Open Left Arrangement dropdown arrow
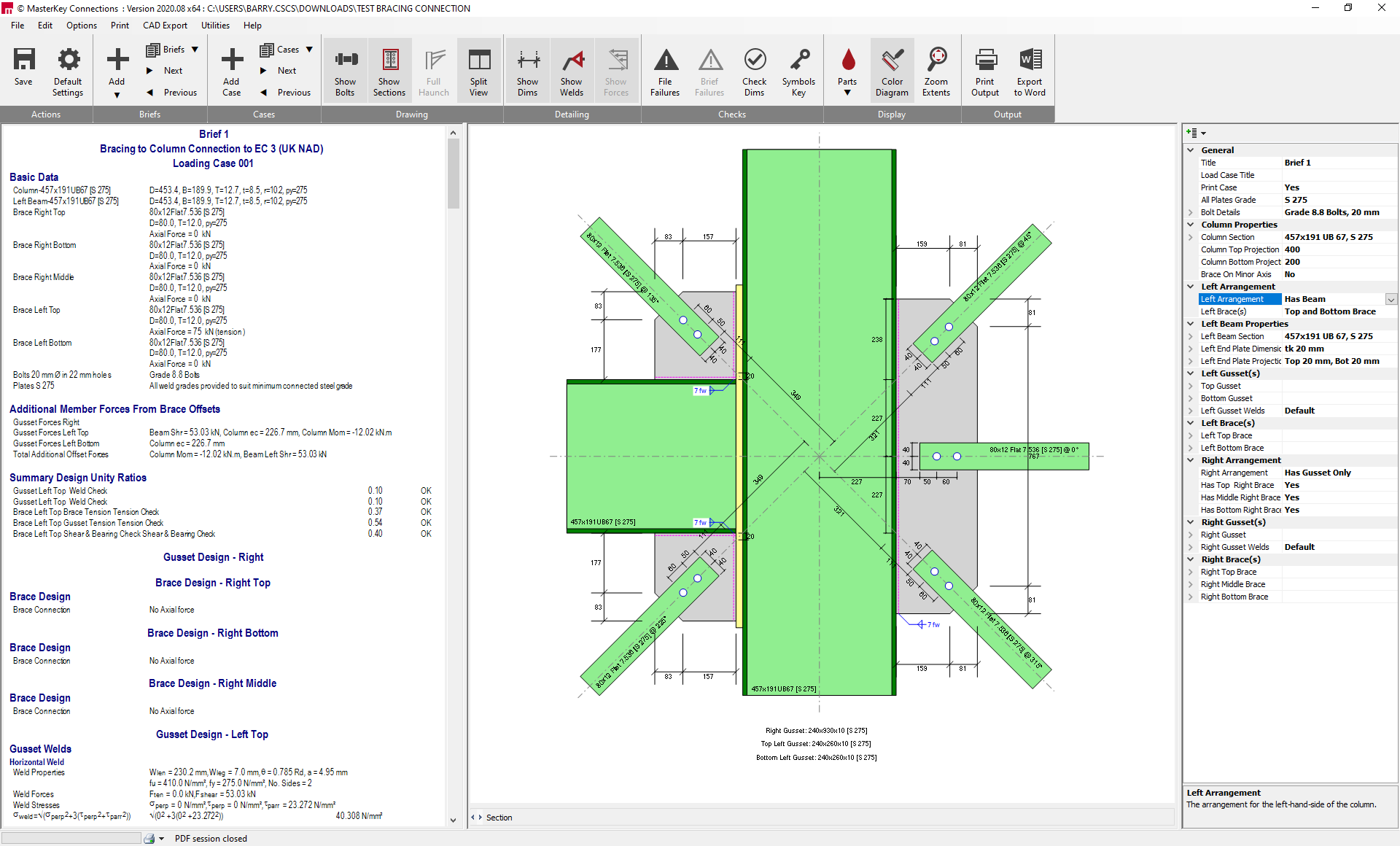This screenshot has height=846, width=1400. 1391,300
